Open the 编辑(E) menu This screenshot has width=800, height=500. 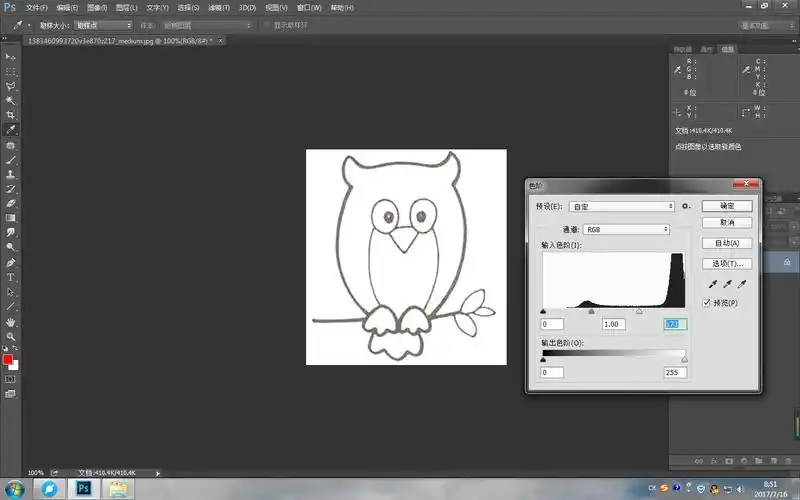pyautogui.click(x=67, y=8)
